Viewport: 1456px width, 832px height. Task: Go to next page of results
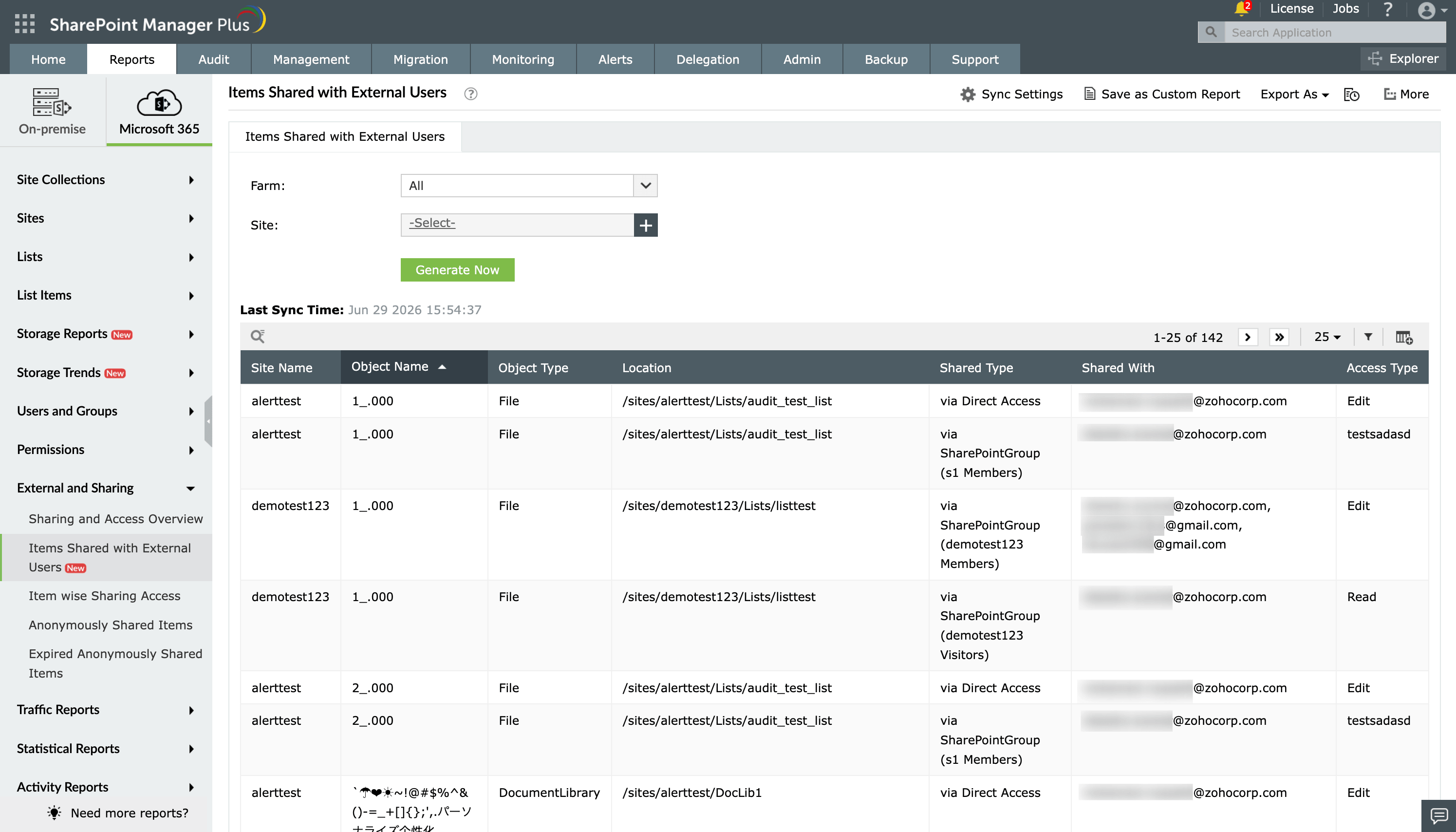(1248, 337)
